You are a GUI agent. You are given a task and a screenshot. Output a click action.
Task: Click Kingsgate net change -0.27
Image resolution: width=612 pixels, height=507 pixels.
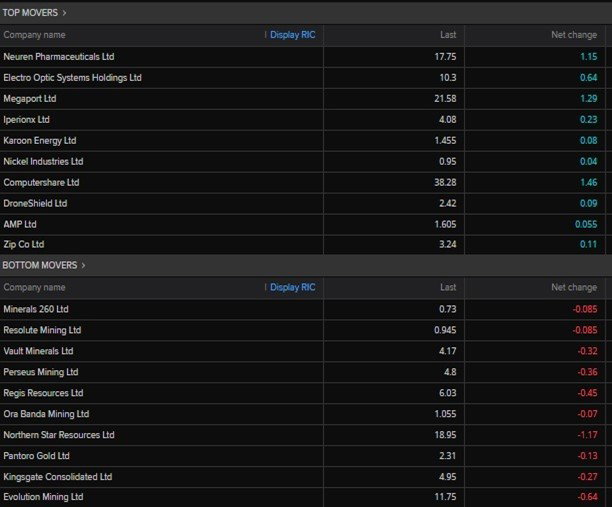[587, 477]
